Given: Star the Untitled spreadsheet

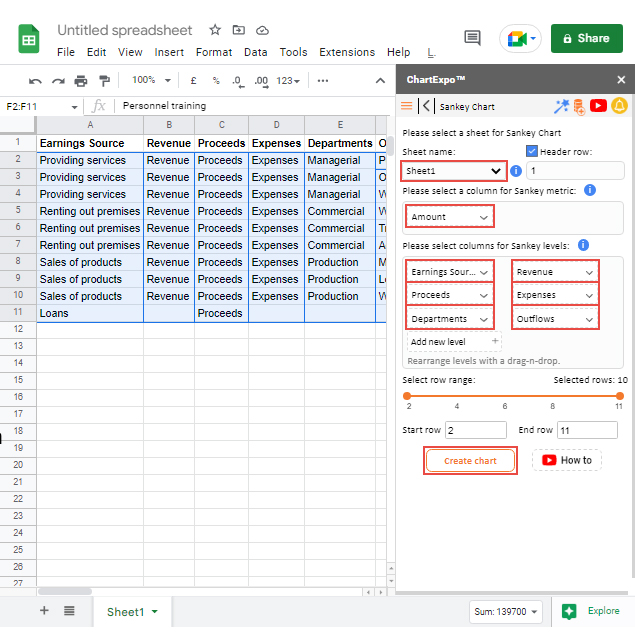Looking at the screenshot, I should click(x=215, y=30).
